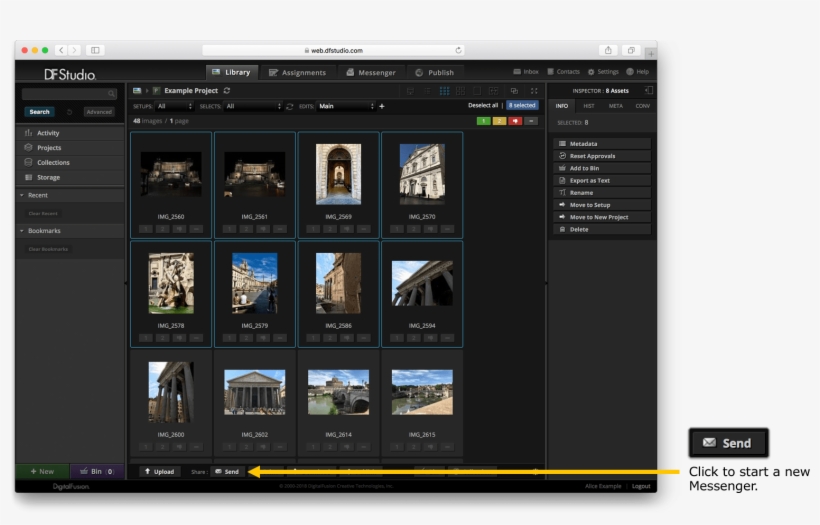Select the IMG_2602 thumbnail
Viewport: 820px width, 525px height.
click(254, 392)
